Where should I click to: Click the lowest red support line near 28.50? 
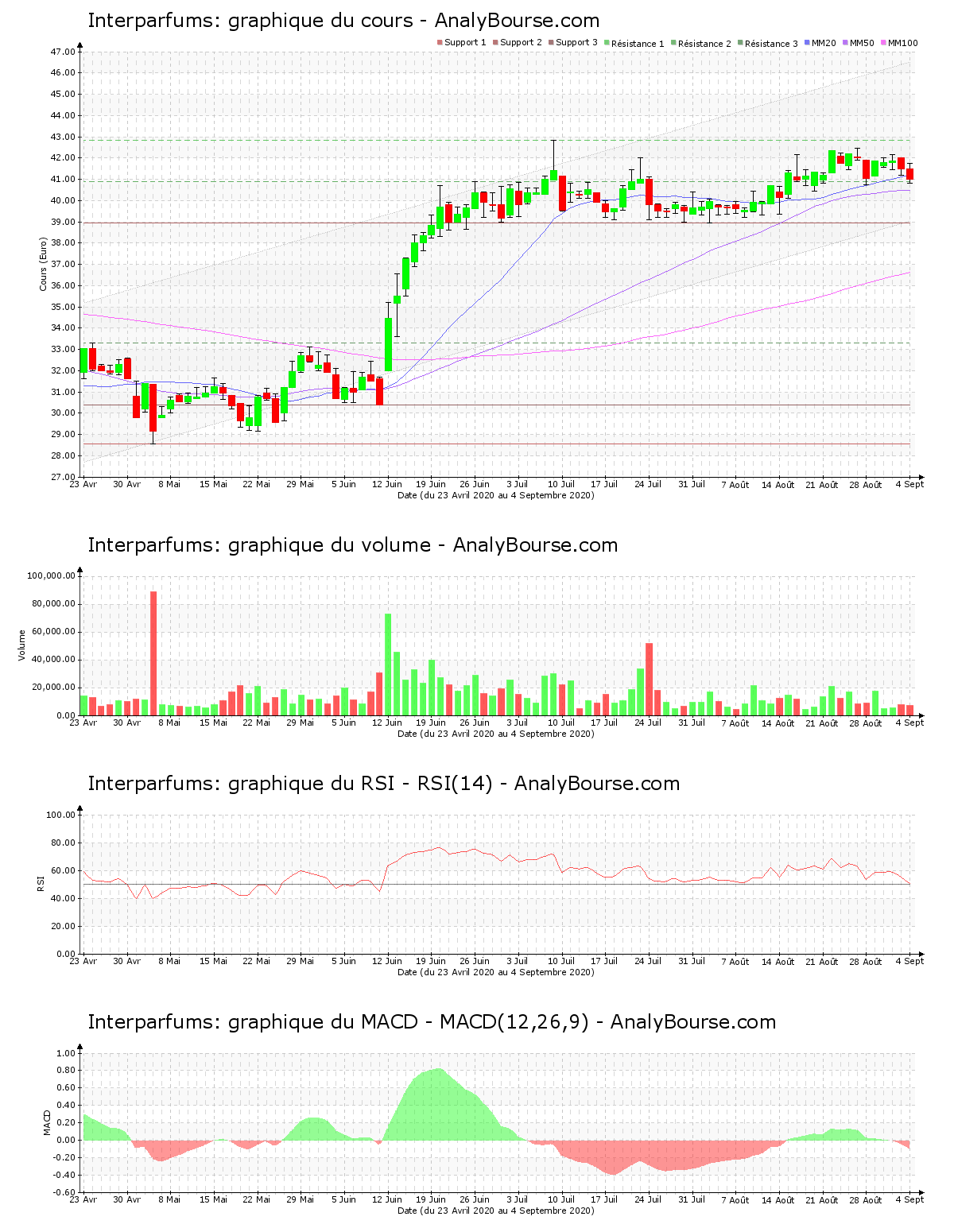pyautogui.click(x=496, y=444)
